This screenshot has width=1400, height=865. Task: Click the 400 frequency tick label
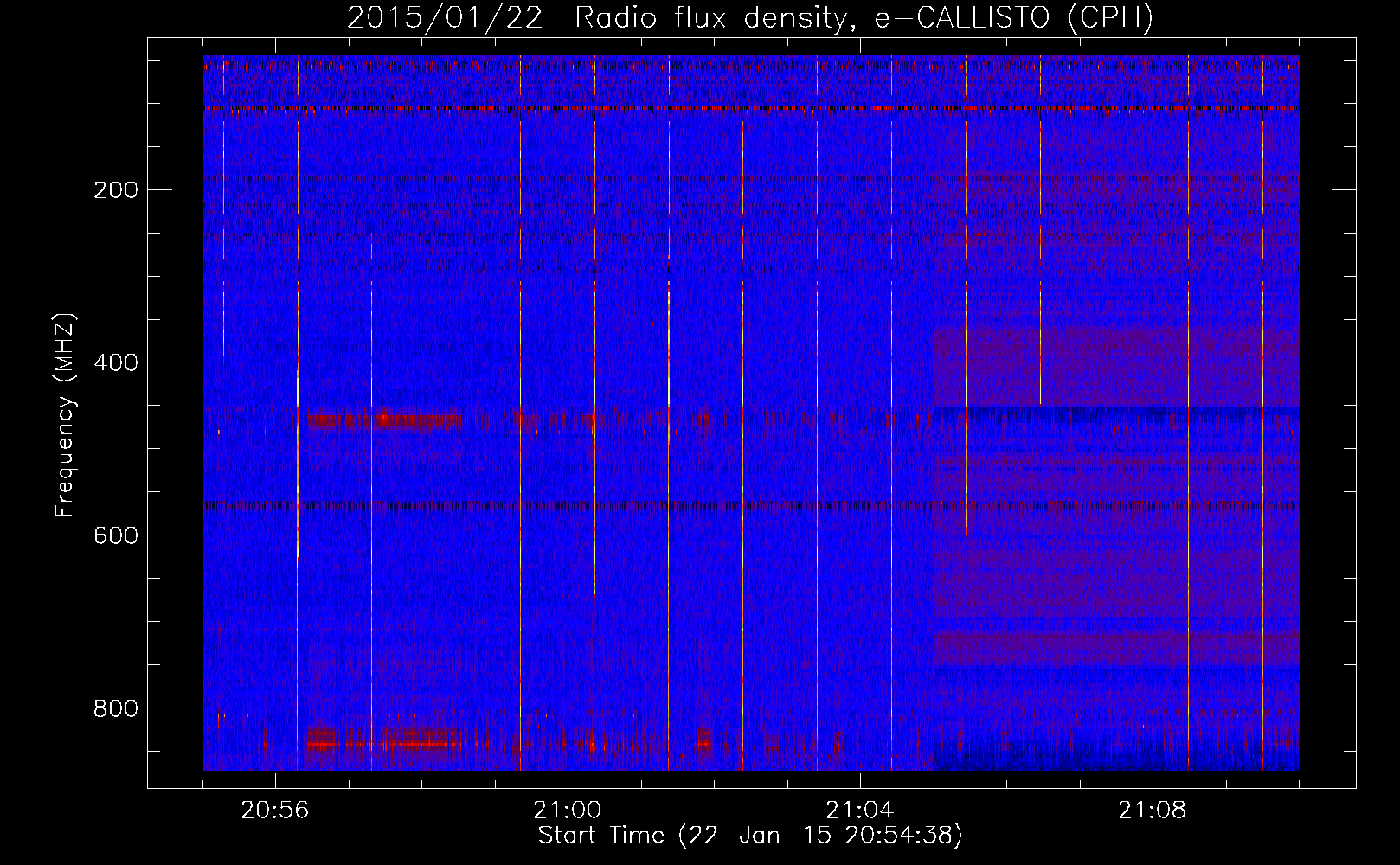(116, 362)
